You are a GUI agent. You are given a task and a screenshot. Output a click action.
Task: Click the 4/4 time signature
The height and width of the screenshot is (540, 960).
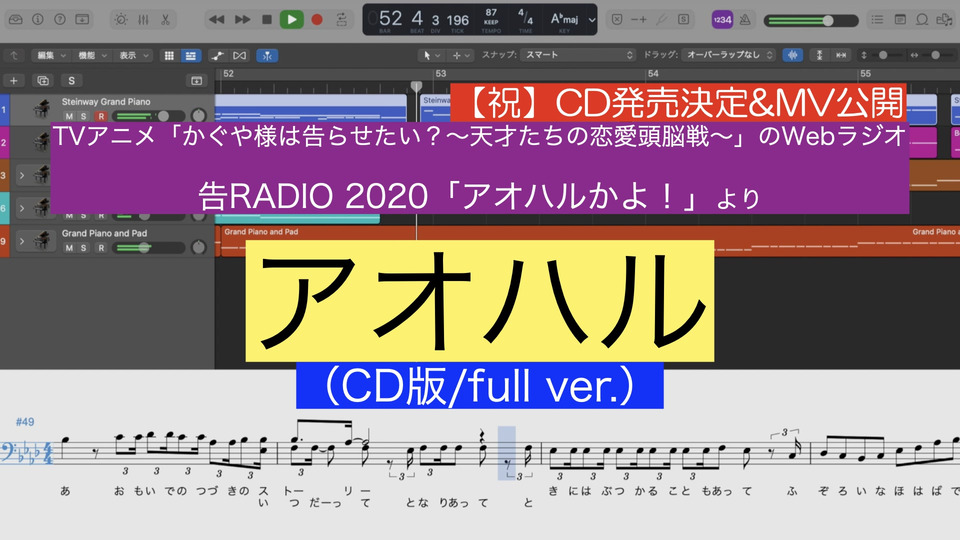(525, 16)
